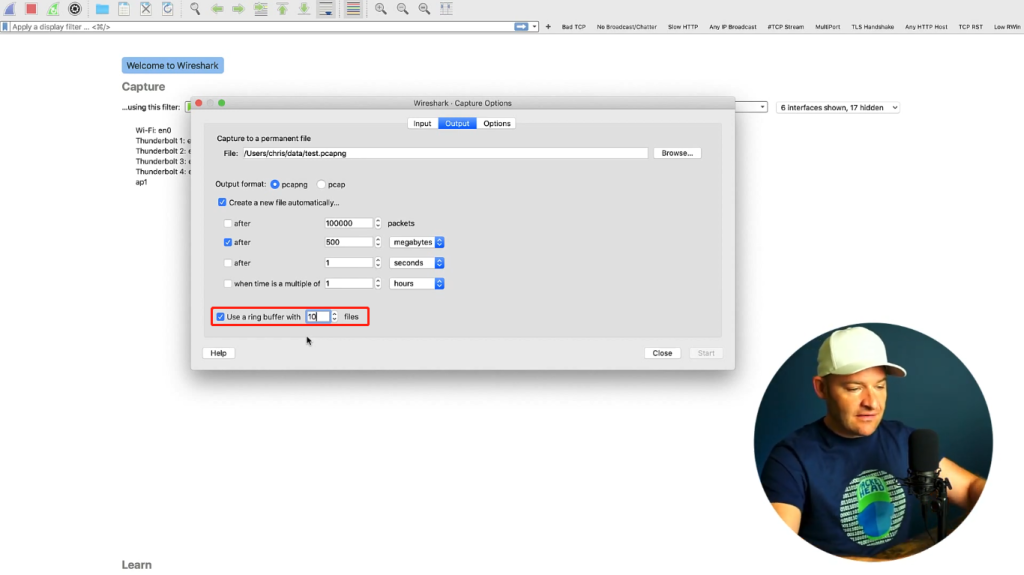Image resolution: width=1024 pixels, height=575 pixels.
Task: Apply the Slow HTTP filter button
Action: (682, 27)
